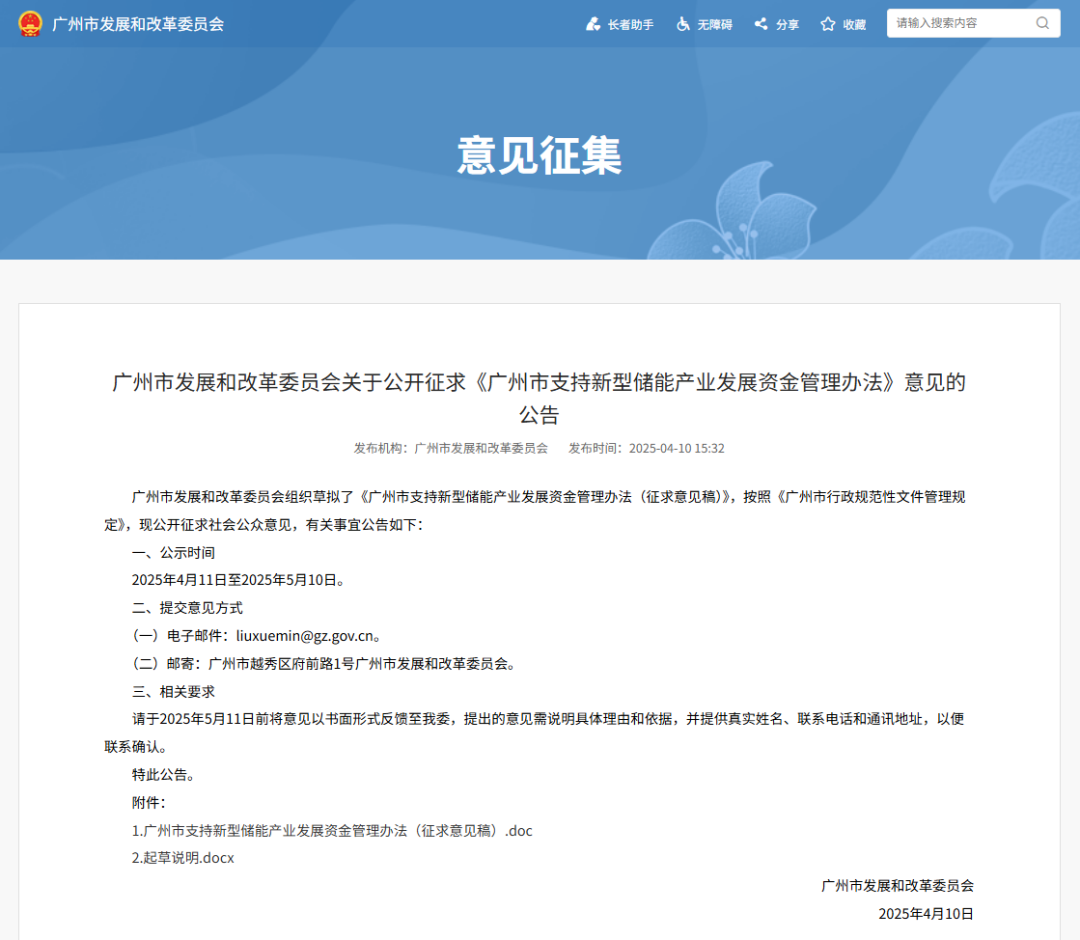Click the 意见征集 banner heading
The image size is (1080, 940).
point(540,155)
